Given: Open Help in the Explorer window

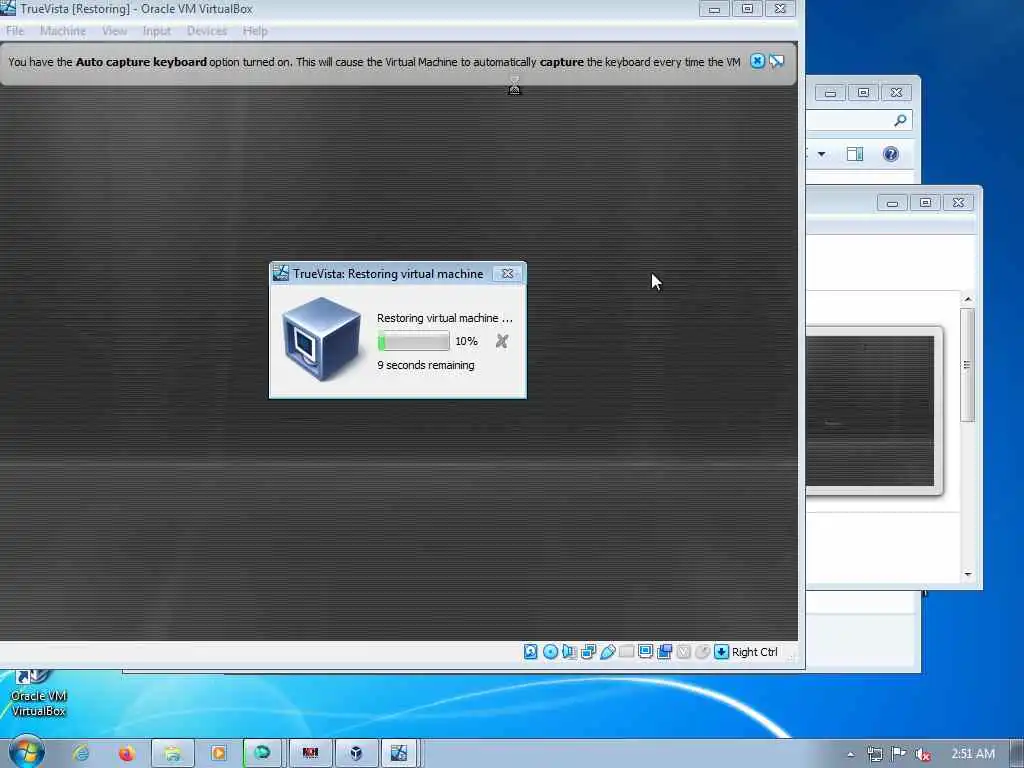Looking at the screenshot, I should click(x=891, y=154).
